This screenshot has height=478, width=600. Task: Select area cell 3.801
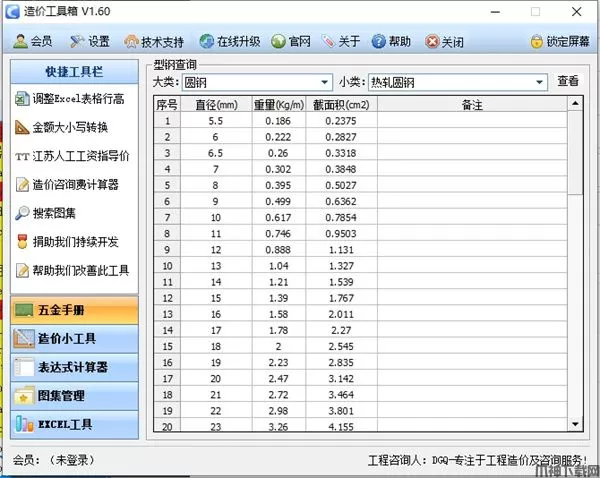[x=341, y=411]
